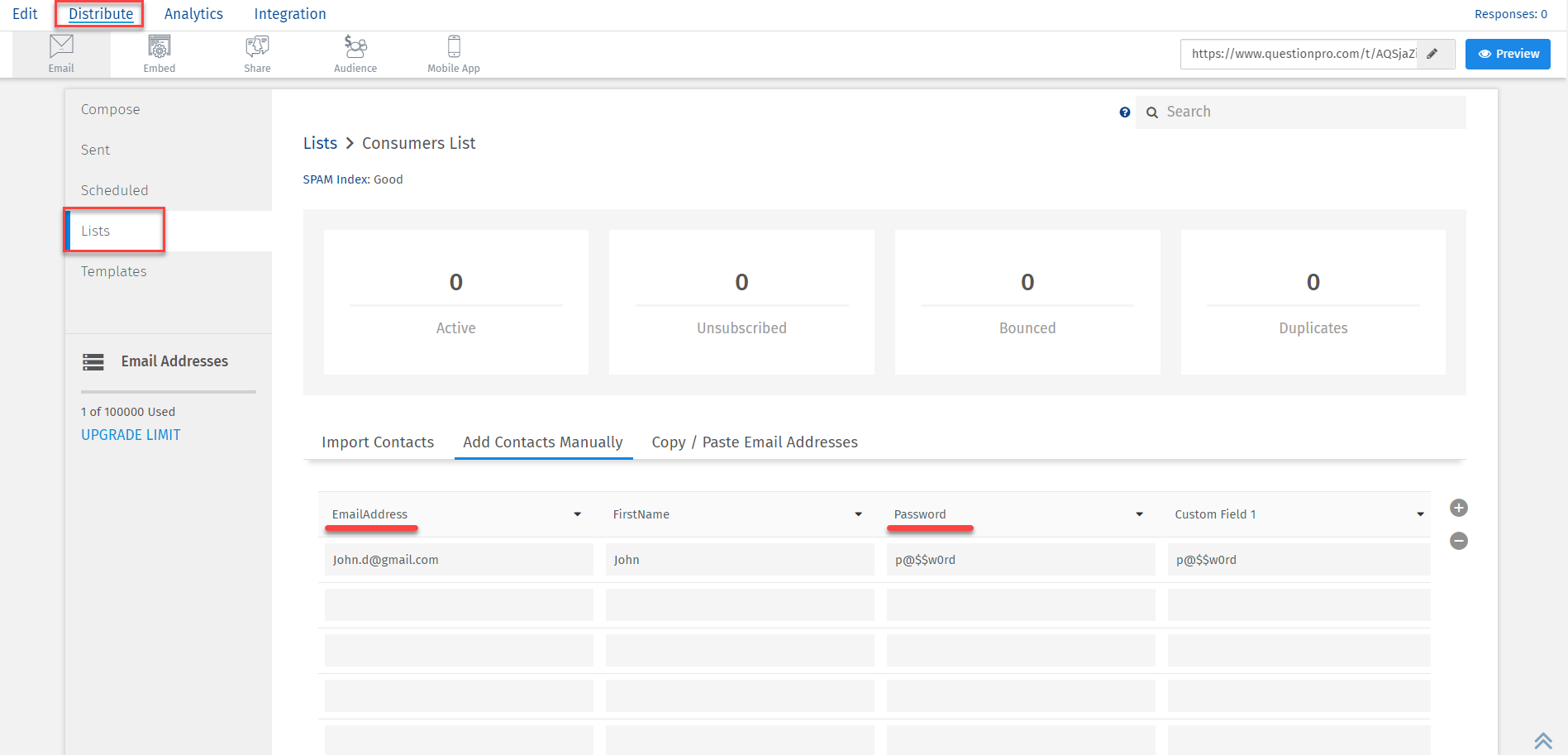Edit survey URL with pencil icon
The width and height of the screenshot is (1568, 755).
[x=1432, y=54]
